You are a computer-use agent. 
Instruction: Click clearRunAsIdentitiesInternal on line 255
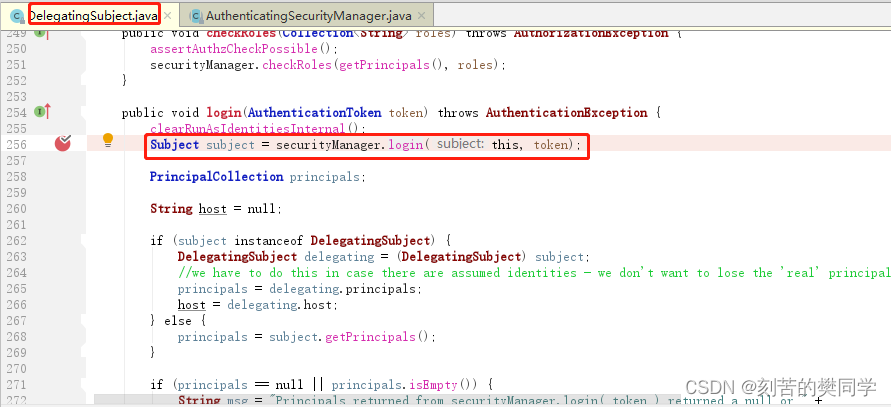click(x=248, y=128)
